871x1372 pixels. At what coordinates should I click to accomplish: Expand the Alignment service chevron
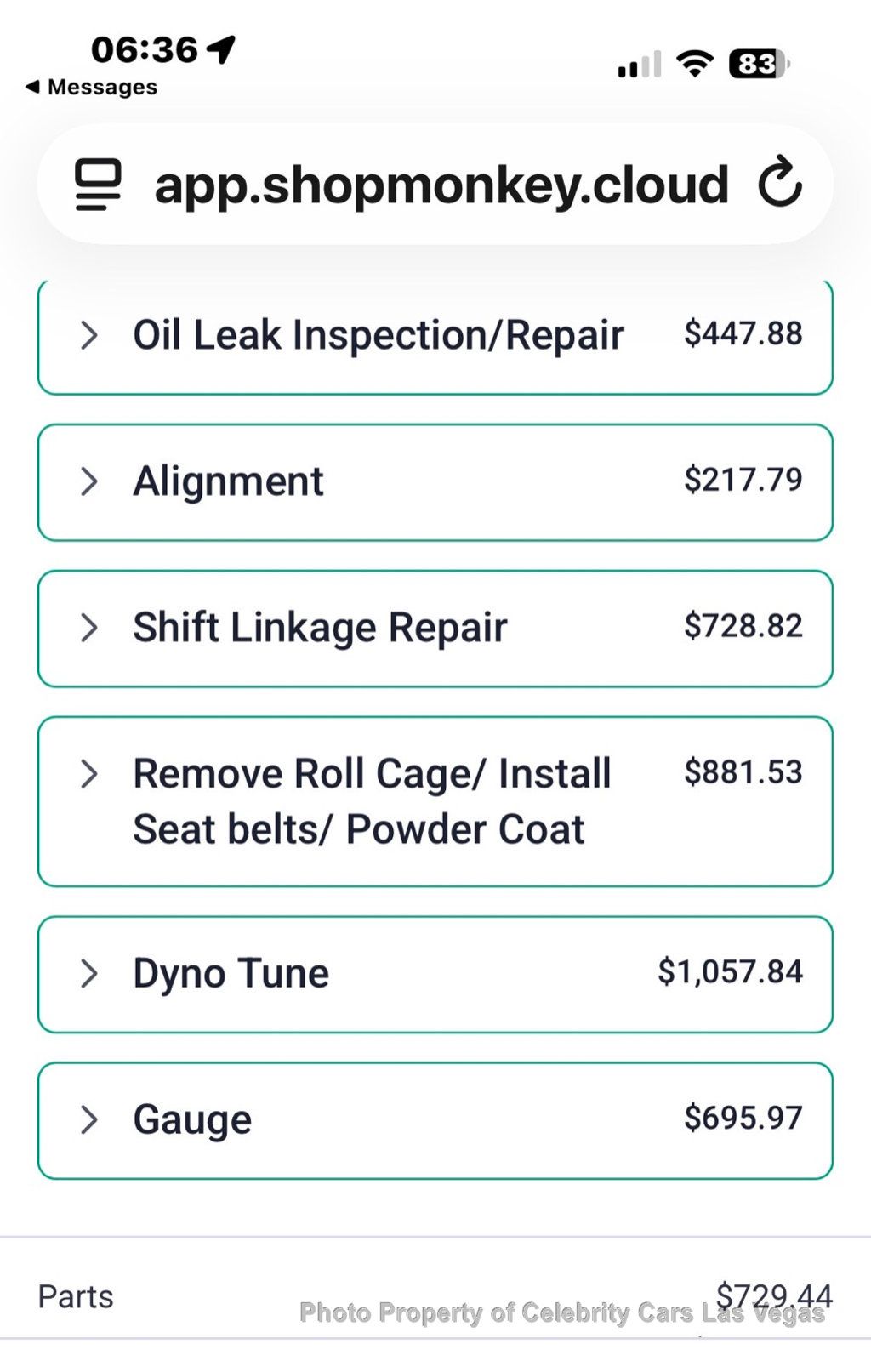coord(88,481)
